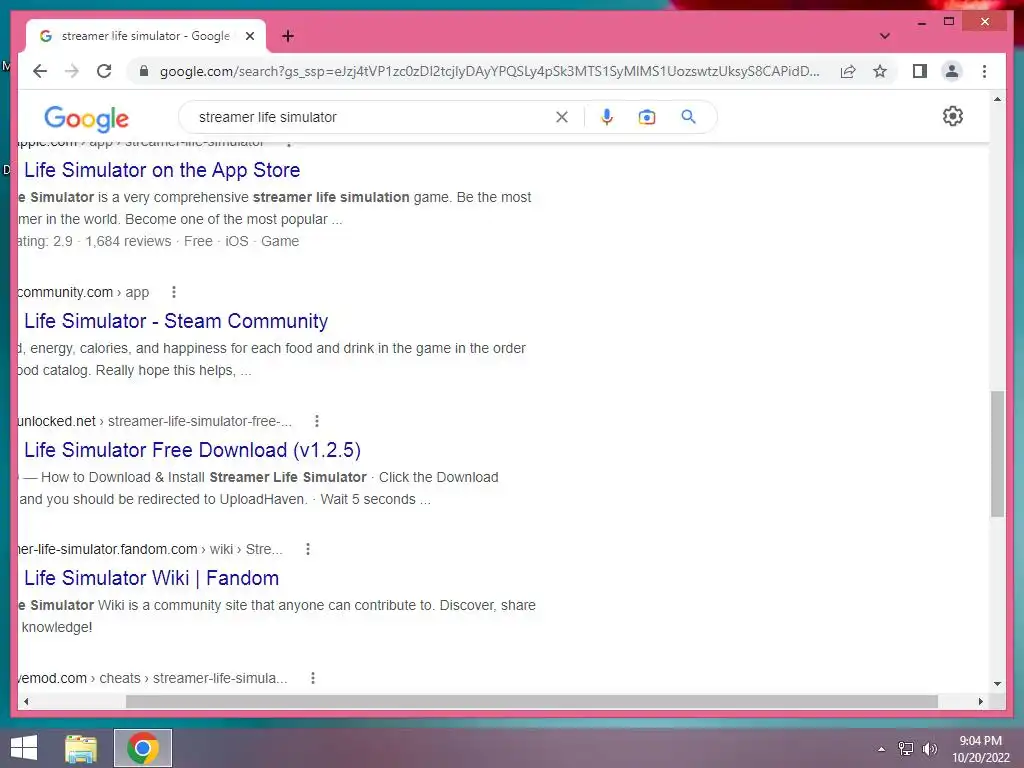
Task: Click wemod.com cheats breadcrumb text
Action: 152,678
